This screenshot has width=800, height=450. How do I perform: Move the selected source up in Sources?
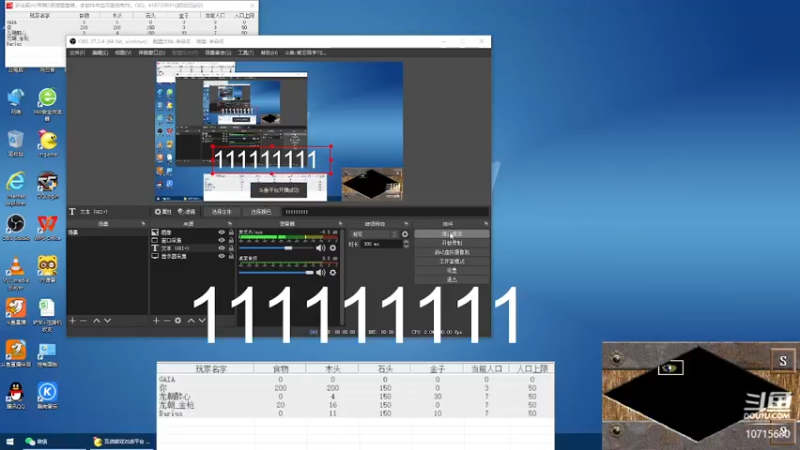[191, 320]
